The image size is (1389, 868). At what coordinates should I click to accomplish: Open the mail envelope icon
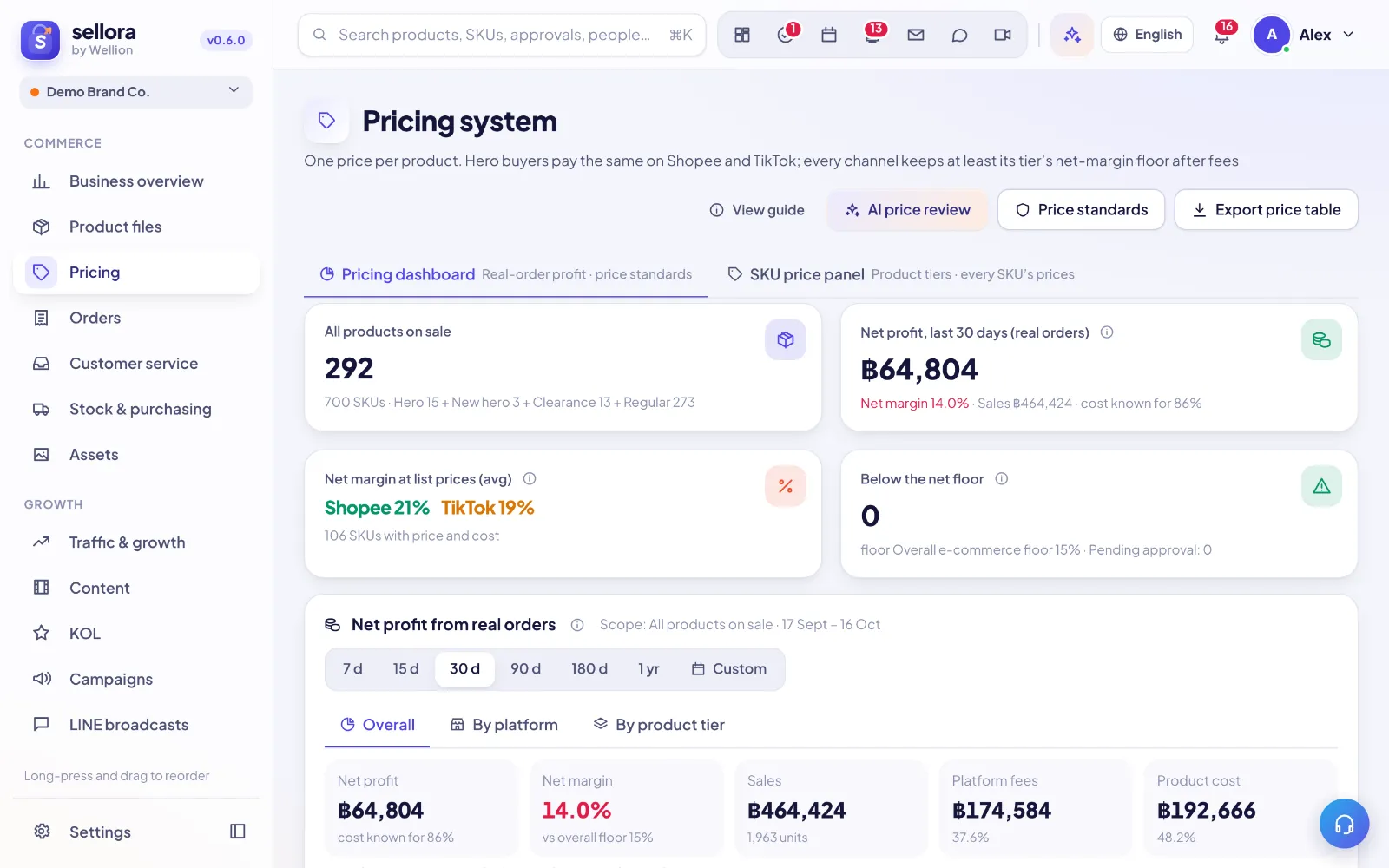click(x=916, y=35)
